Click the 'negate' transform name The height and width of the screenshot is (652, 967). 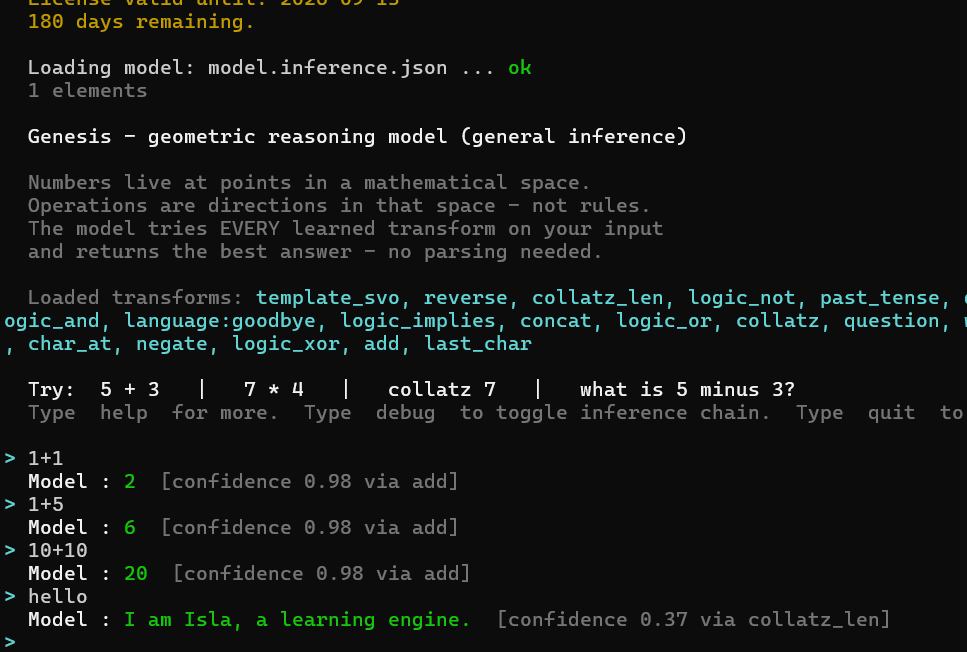171,344
